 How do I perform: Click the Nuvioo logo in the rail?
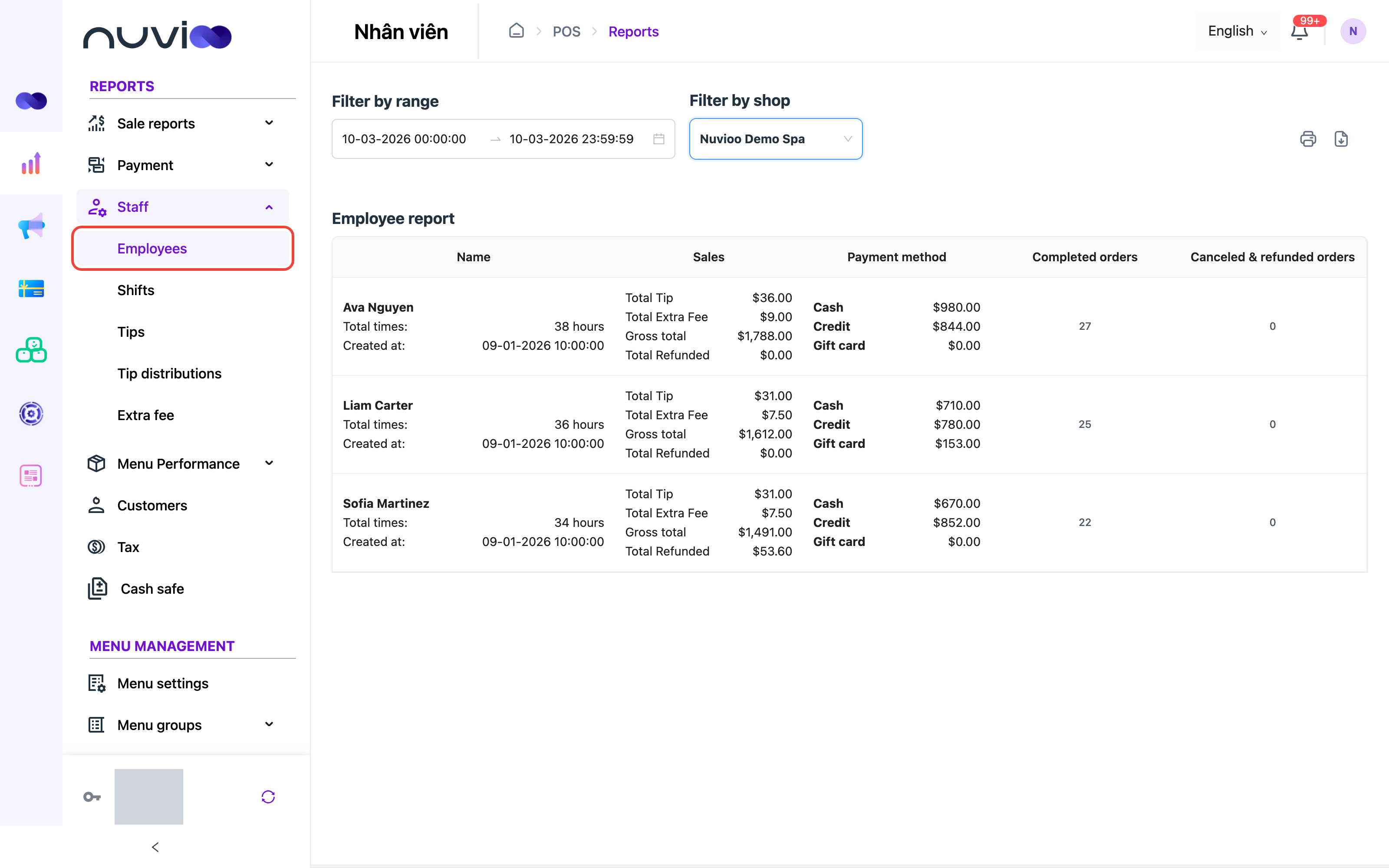[x=31, y=101]
